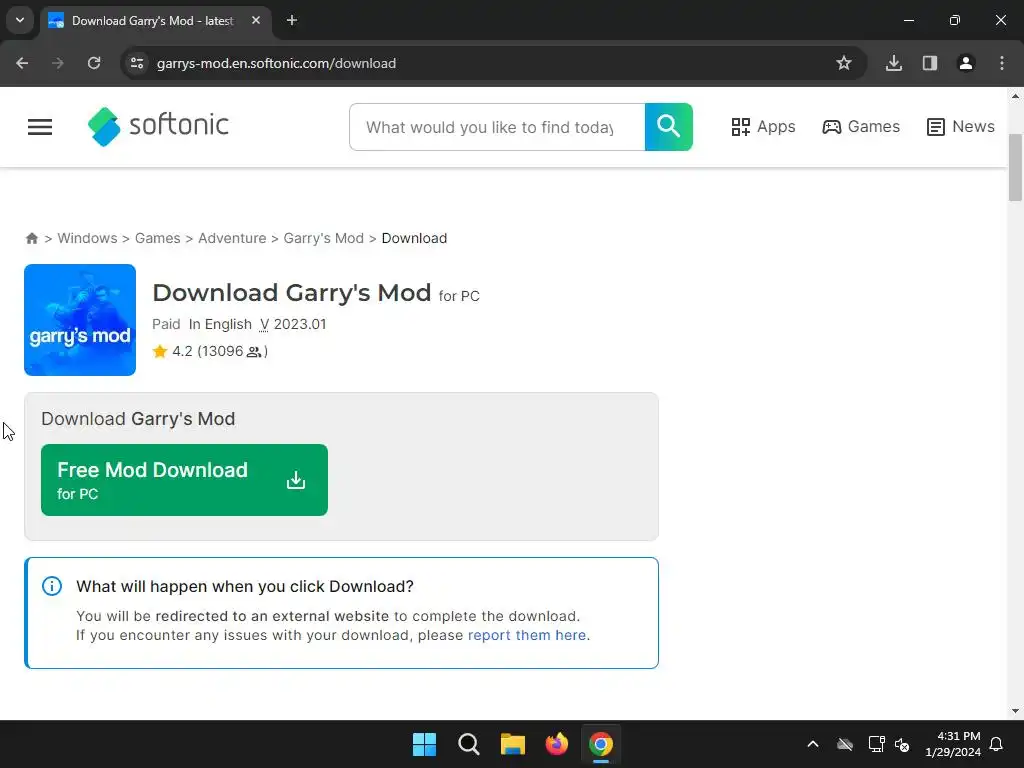Screen dimensions: 1024x768
Task: Open the clock and date panel
Action: (953, 744)
